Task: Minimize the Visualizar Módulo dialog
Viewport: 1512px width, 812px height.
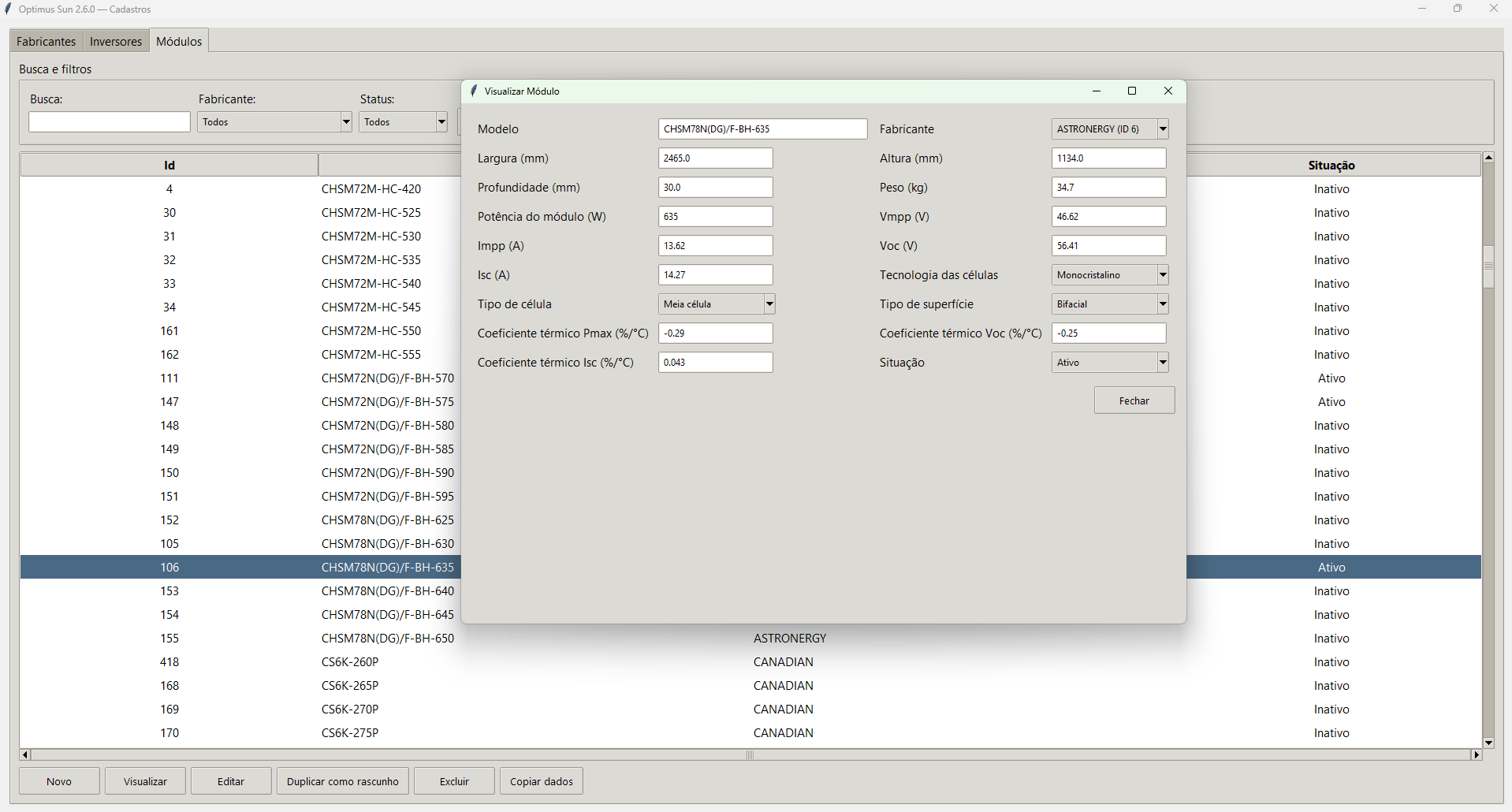Action: [1096, 91]
